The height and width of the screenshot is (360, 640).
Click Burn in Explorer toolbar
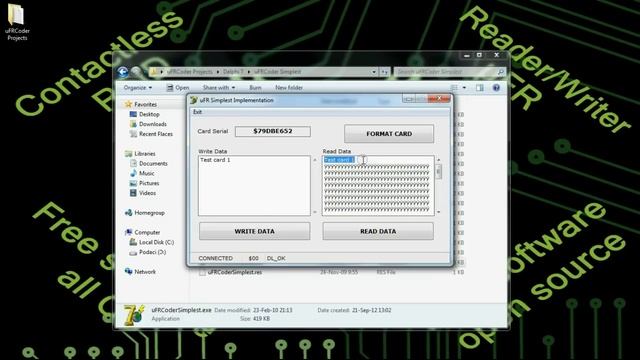click(x=255, y=87)
